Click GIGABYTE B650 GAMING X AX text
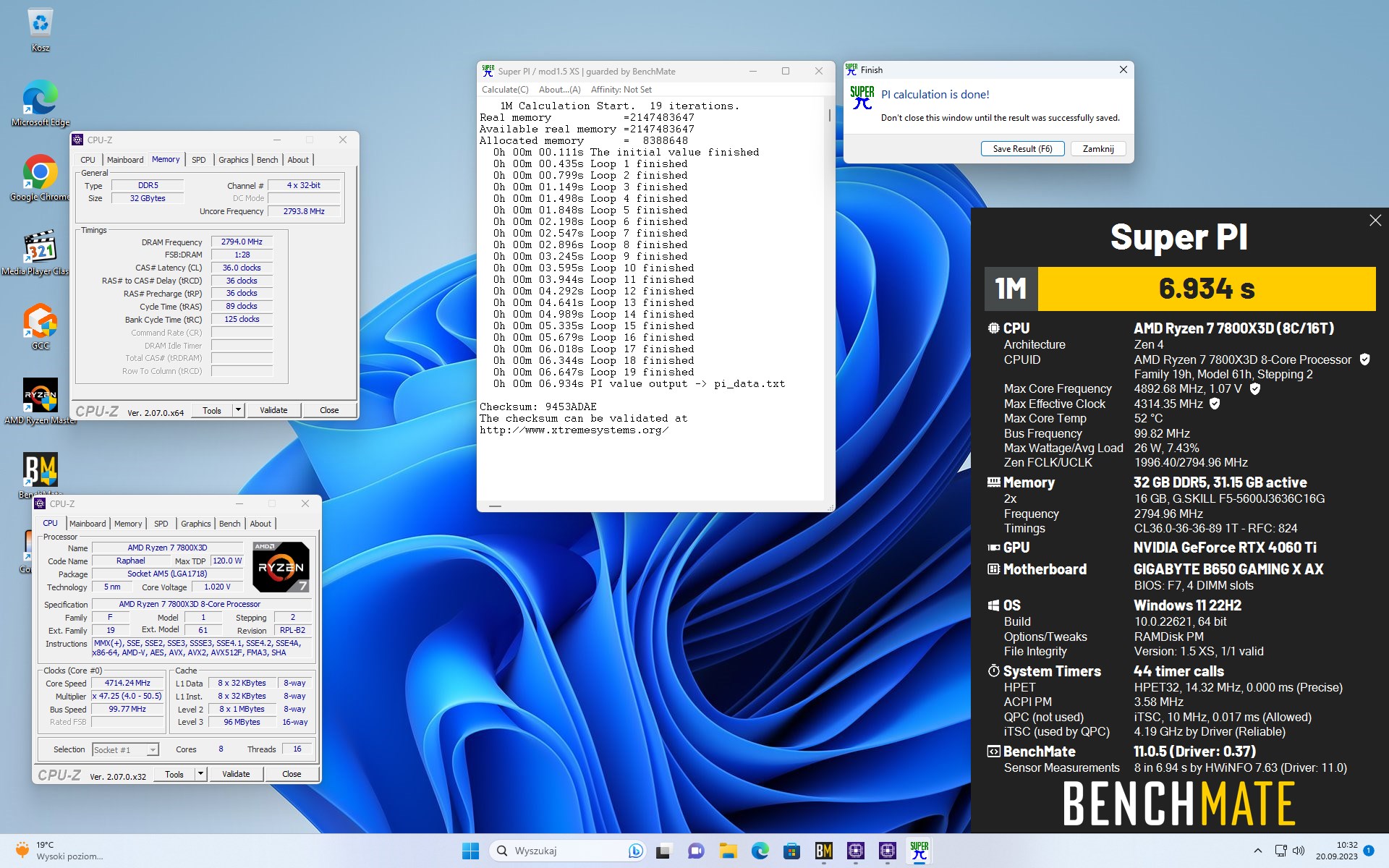Image resolution: width=1389 pixels, height=868 pixels. 1228,569
